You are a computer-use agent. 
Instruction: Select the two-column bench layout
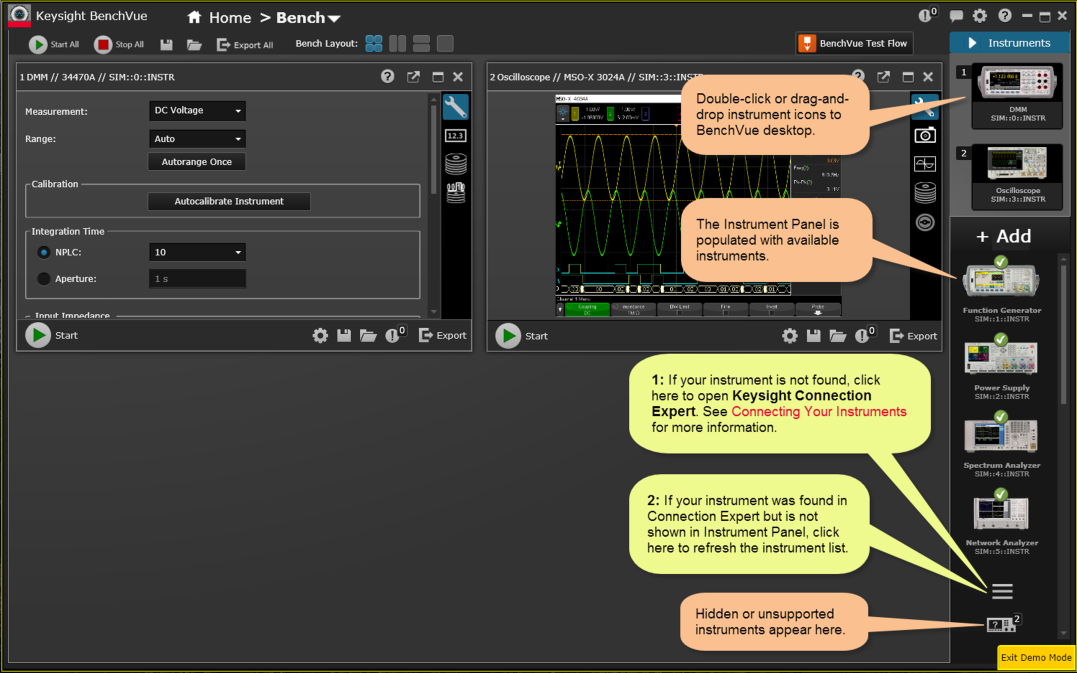398,44
